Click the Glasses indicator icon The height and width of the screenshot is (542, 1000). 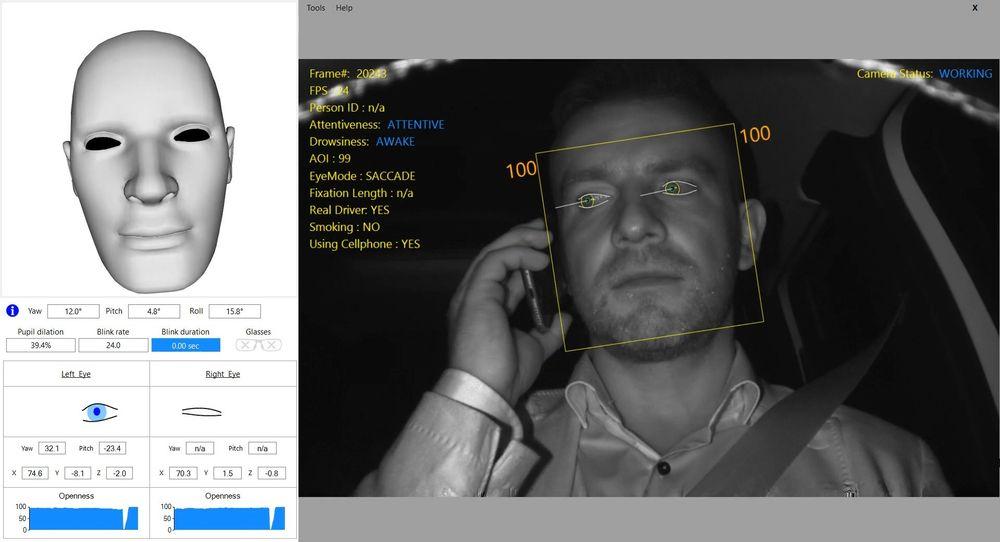click(258, 345)
